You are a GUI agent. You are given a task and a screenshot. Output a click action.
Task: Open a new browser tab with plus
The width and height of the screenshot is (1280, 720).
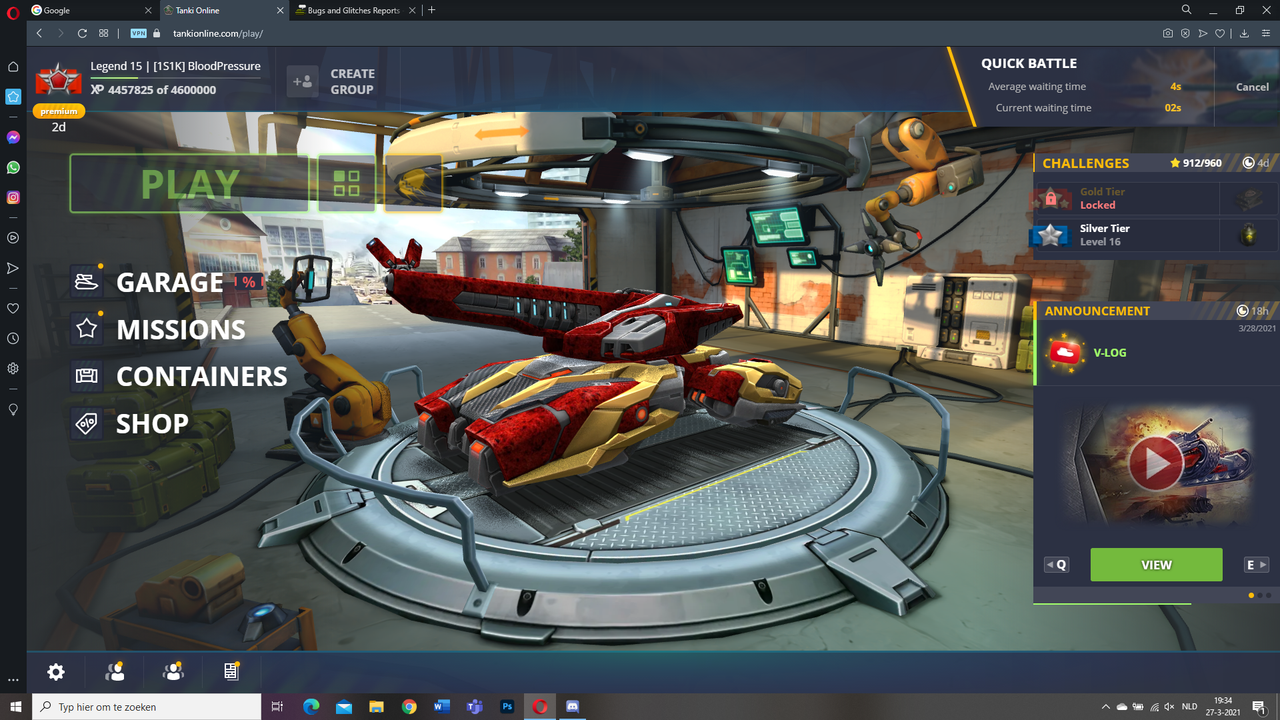(432, 10)
